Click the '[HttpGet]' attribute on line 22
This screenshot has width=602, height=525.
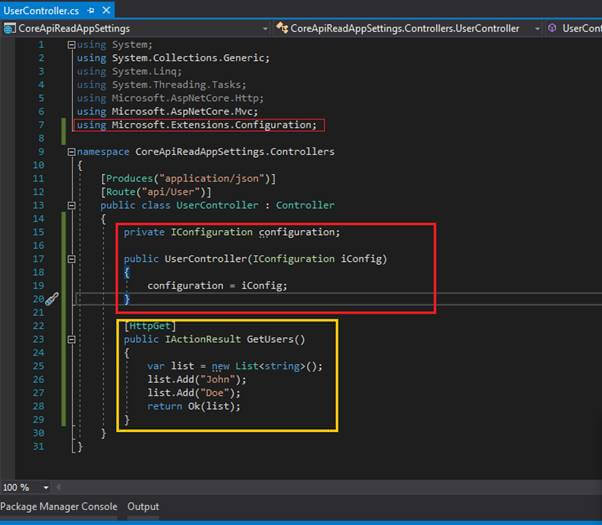tap(150, 326)
